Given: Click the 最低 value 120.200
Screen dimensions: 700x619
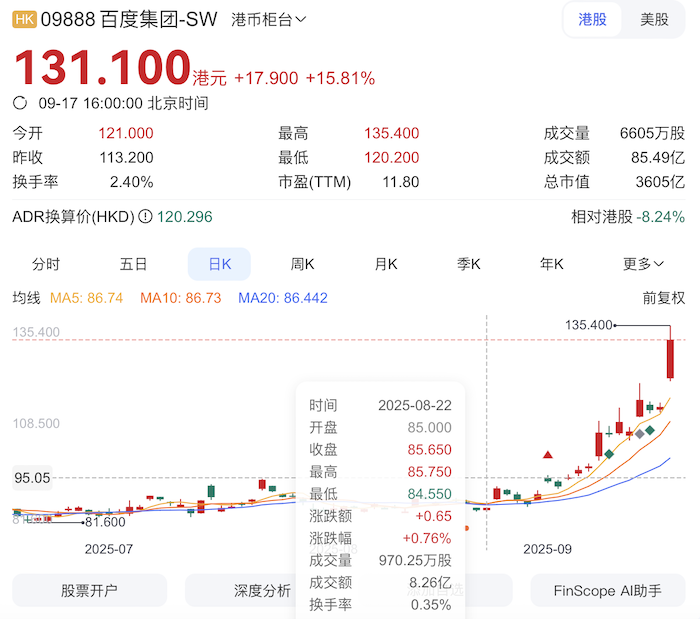Looking at the screenshot, I should tap(392, 157).
